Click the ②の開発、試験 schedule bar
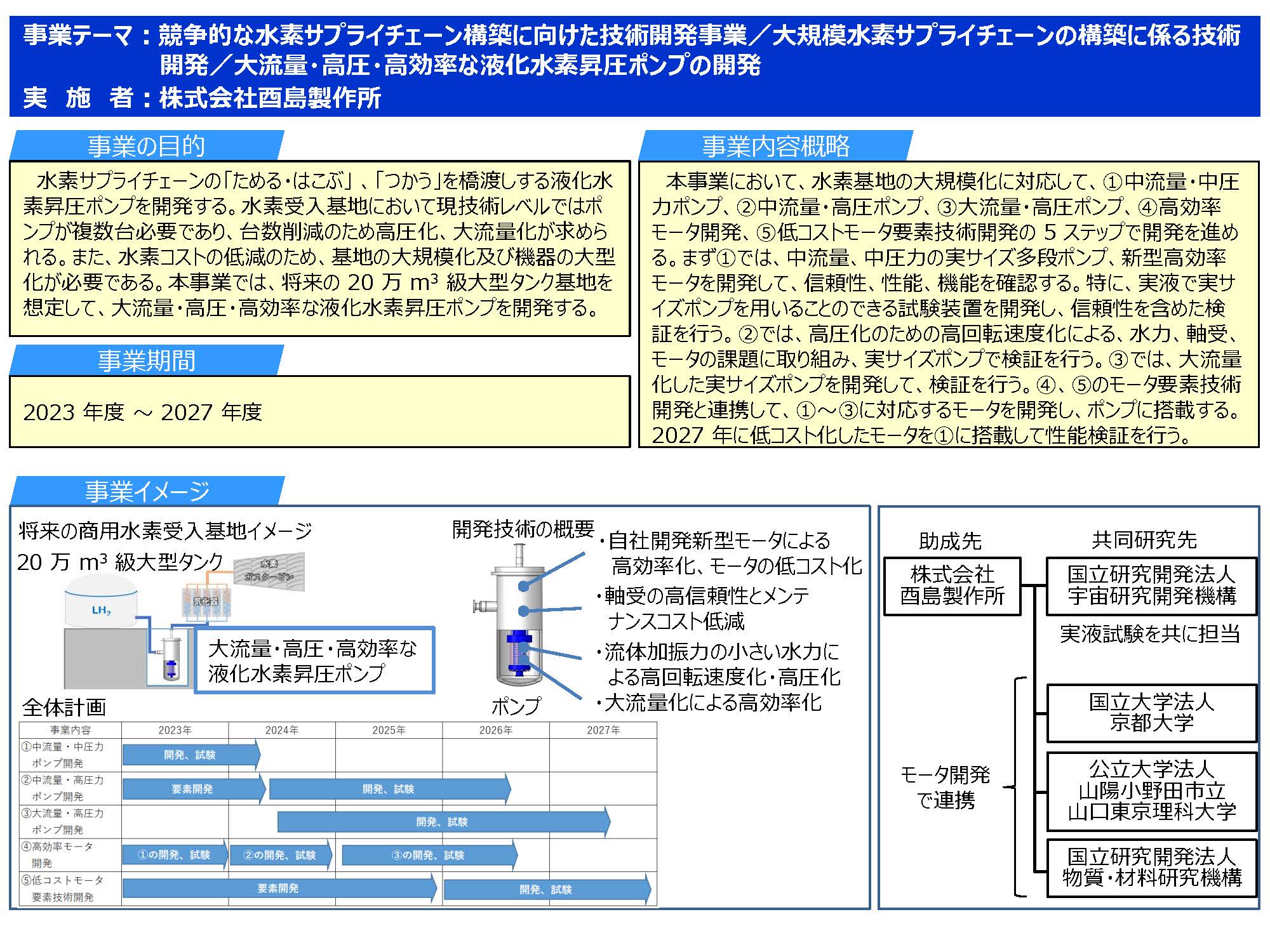The image size is (1270, 952). 281,855
